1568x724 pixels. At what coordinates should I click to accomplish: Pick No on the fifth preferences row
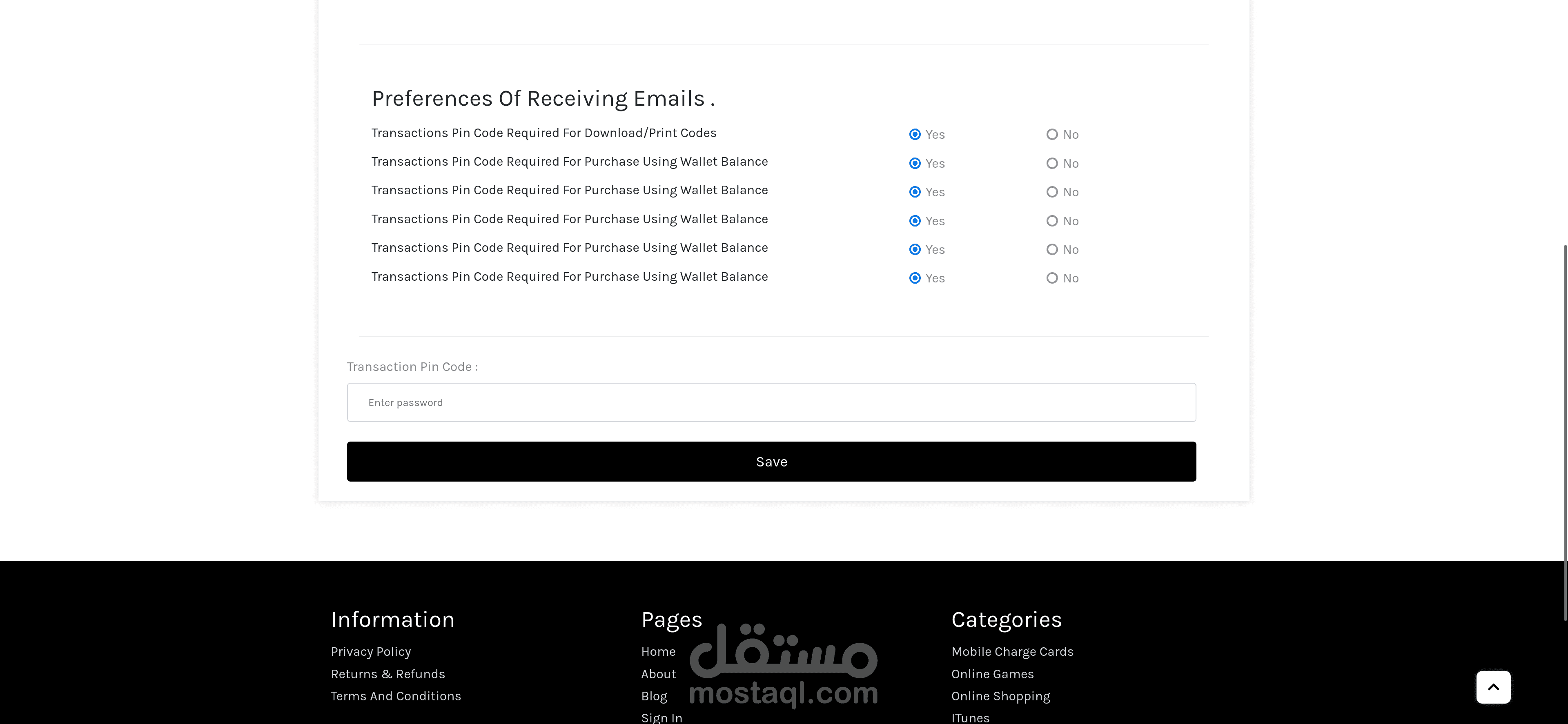pos(1052,249)
